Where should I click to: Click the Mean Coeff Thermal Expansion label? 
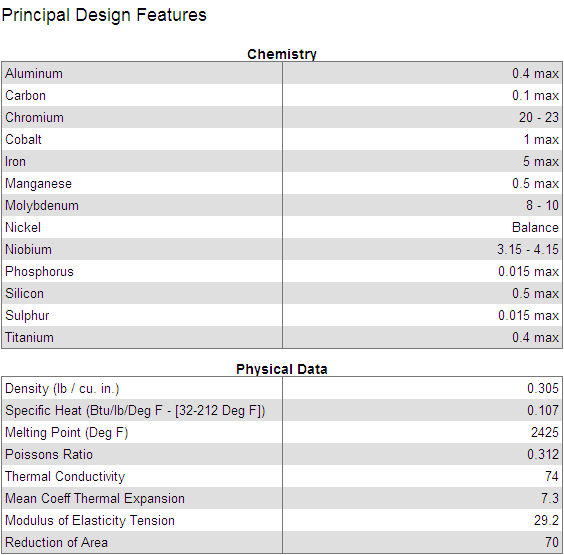(x=95, y=499)
